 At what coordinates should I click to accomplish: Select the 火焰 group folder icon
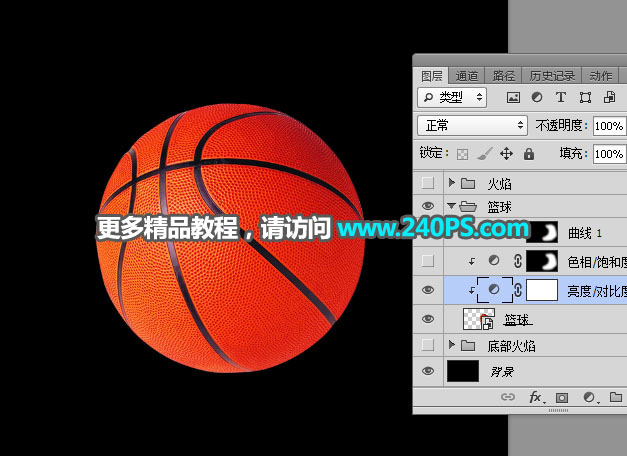click(x=468, y=184)
